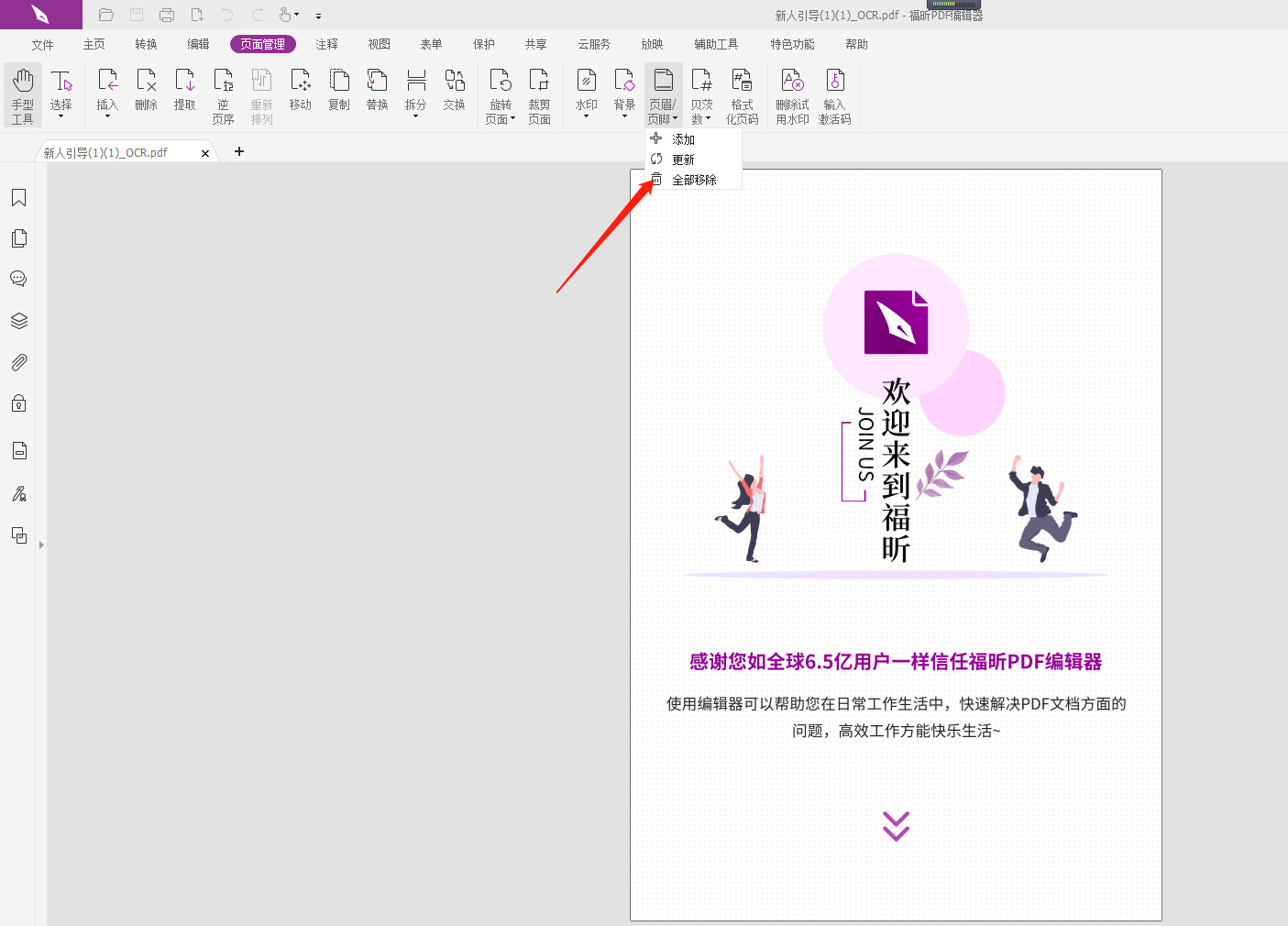
Task: Open the bookmarks panel in the left sidebar
Action: pos(18,197)
